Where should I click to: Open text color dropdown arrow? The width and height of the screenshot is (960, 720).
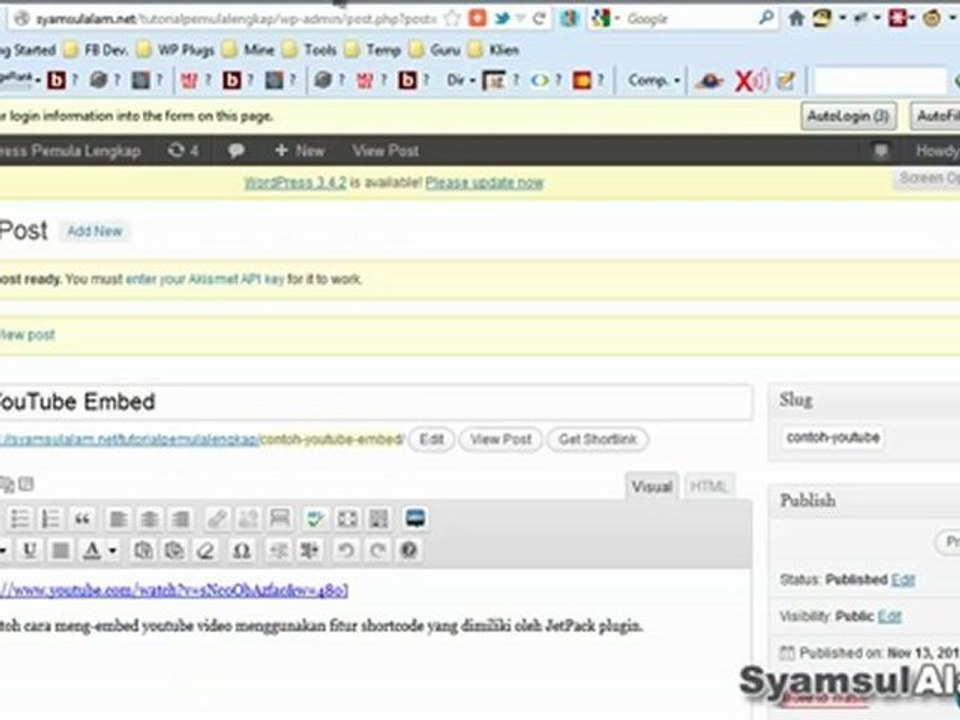(x=113, y=550)
